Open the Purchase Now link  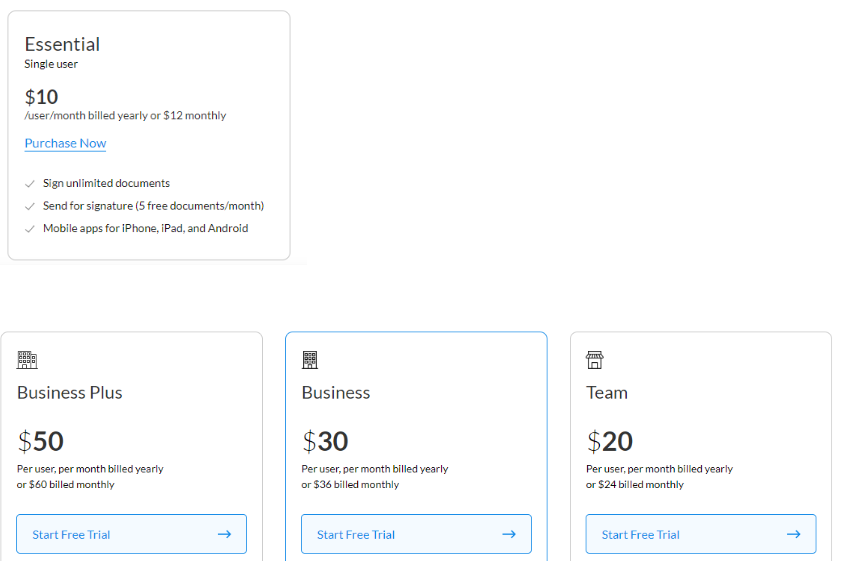point(65,143)
